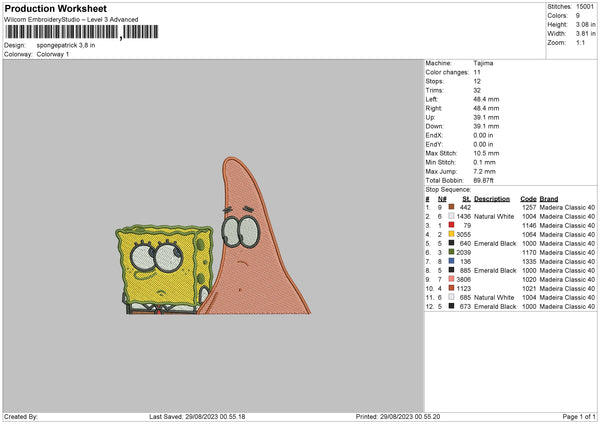Click the Max Jump value '7.2 mm'
The image size is (600, 424).
point(484,171)
